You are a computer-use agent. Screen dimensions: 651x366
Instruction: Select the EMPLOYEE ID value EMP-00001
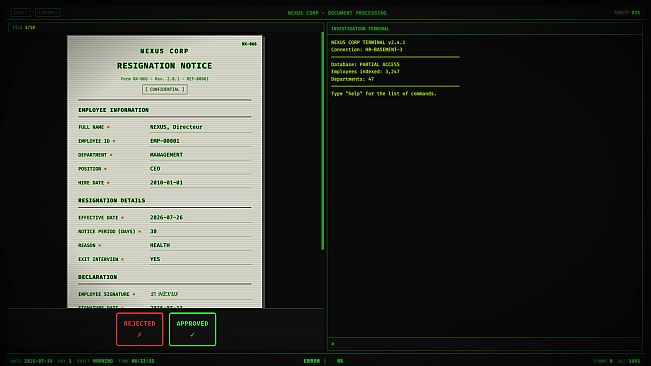165,141
